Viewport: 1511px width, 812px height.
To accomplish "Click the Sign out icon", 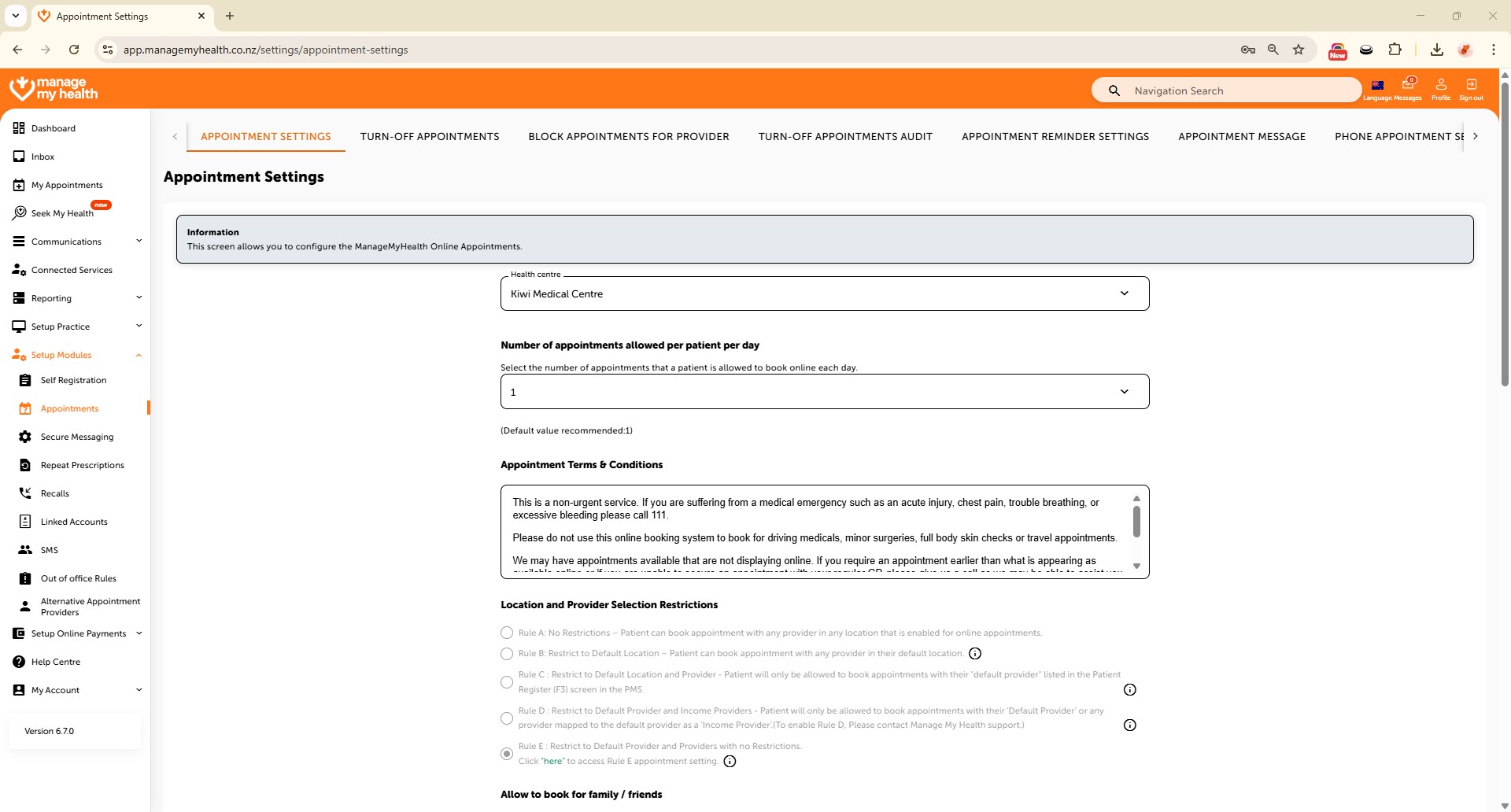I will pos(1471,87).
